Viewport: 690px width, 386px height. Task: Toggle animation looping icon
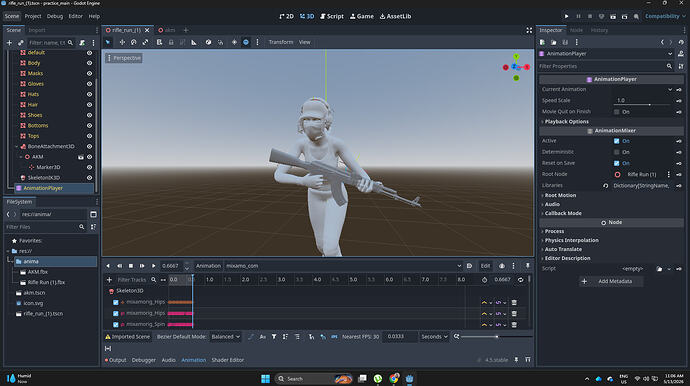click(x=521, y=279)
